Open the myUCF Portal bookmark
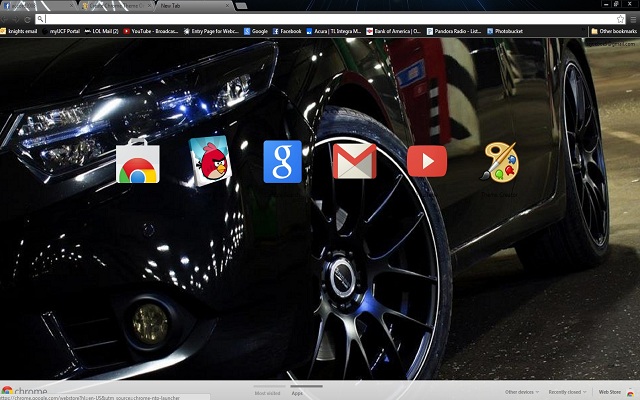 click(x=61, y=31)
